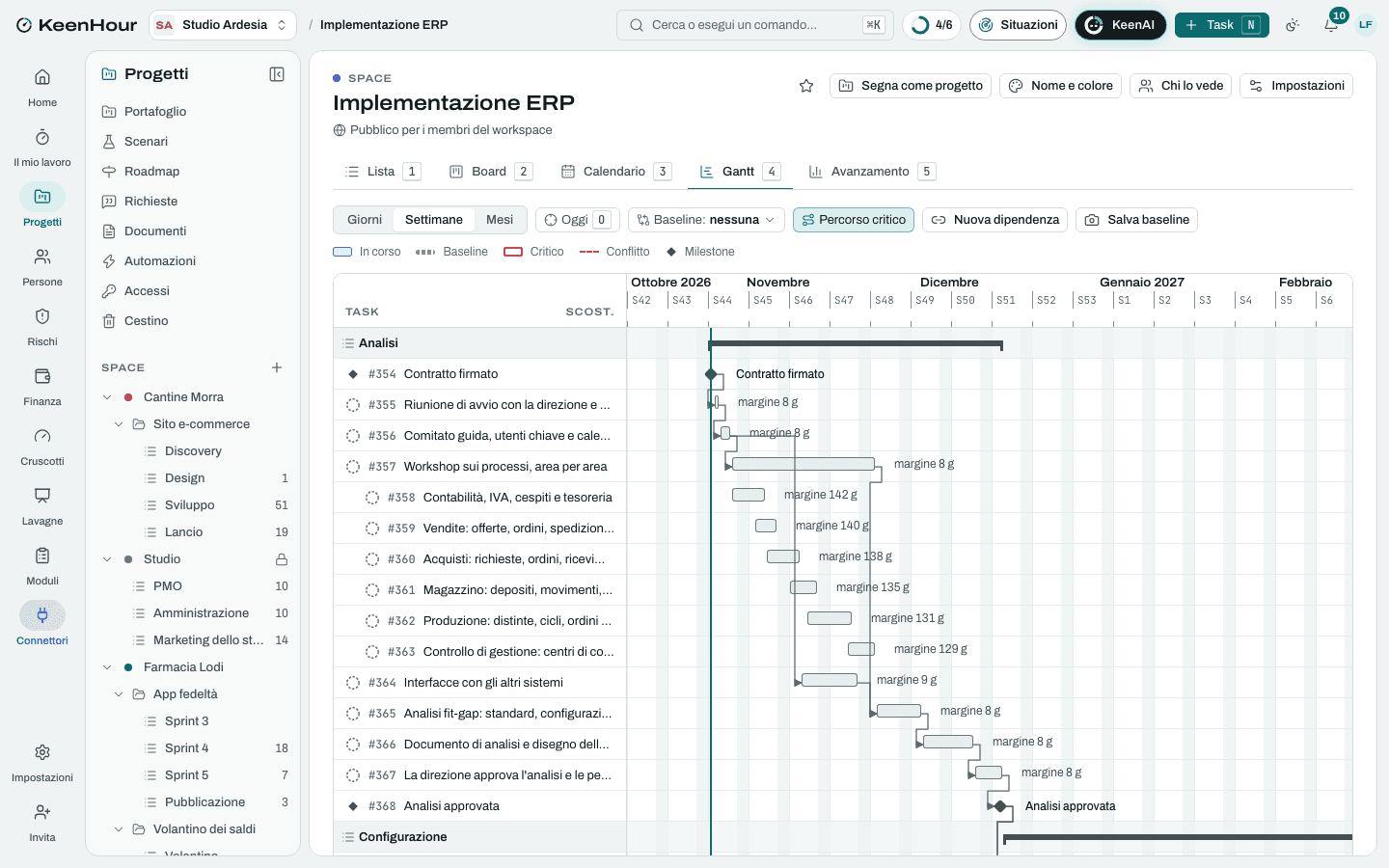Open the Moduli forms section
The width and height of the screenshot is (1389, 868).
point(42,566)
